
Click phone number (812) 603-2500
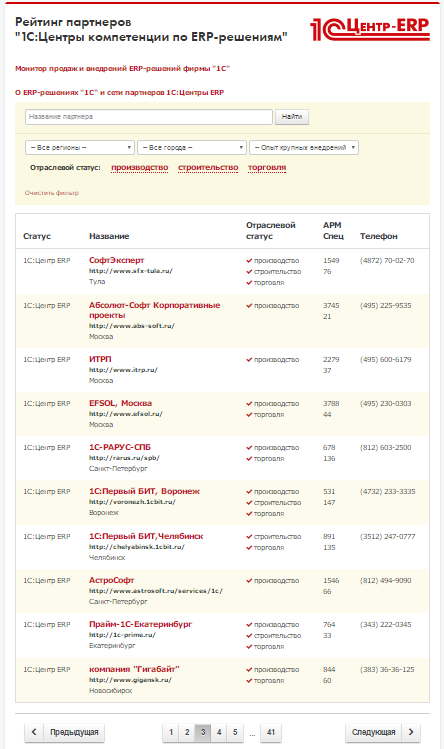(385, 447)
